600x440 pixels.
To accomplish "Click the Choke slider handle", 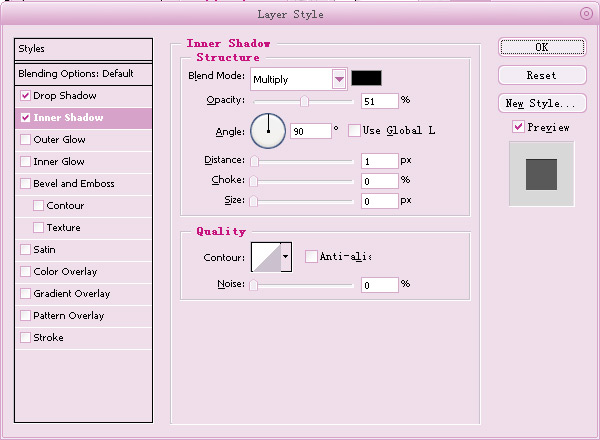I will [253, 181].
